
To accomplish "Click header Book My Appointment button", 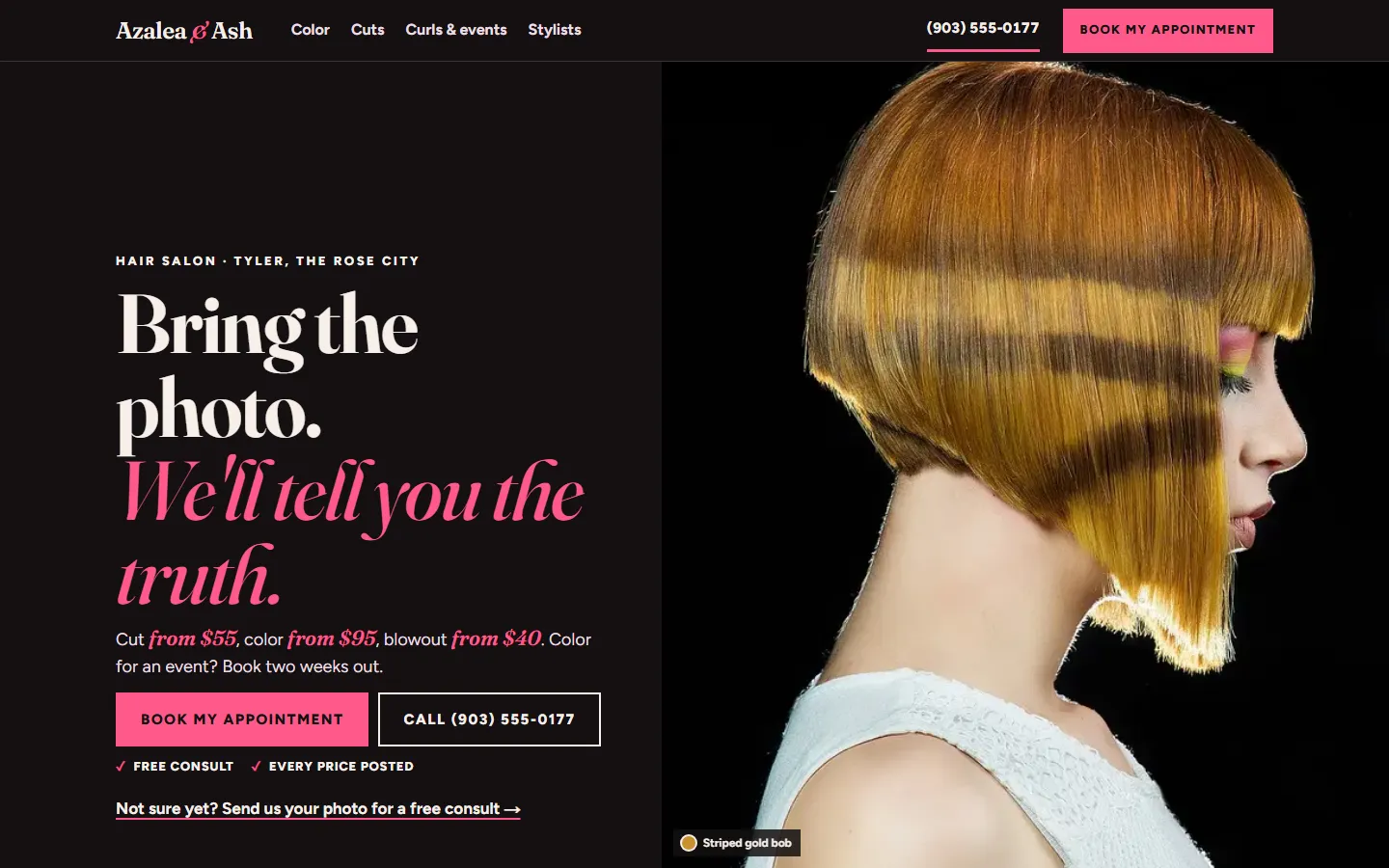I will point(1168,30).
